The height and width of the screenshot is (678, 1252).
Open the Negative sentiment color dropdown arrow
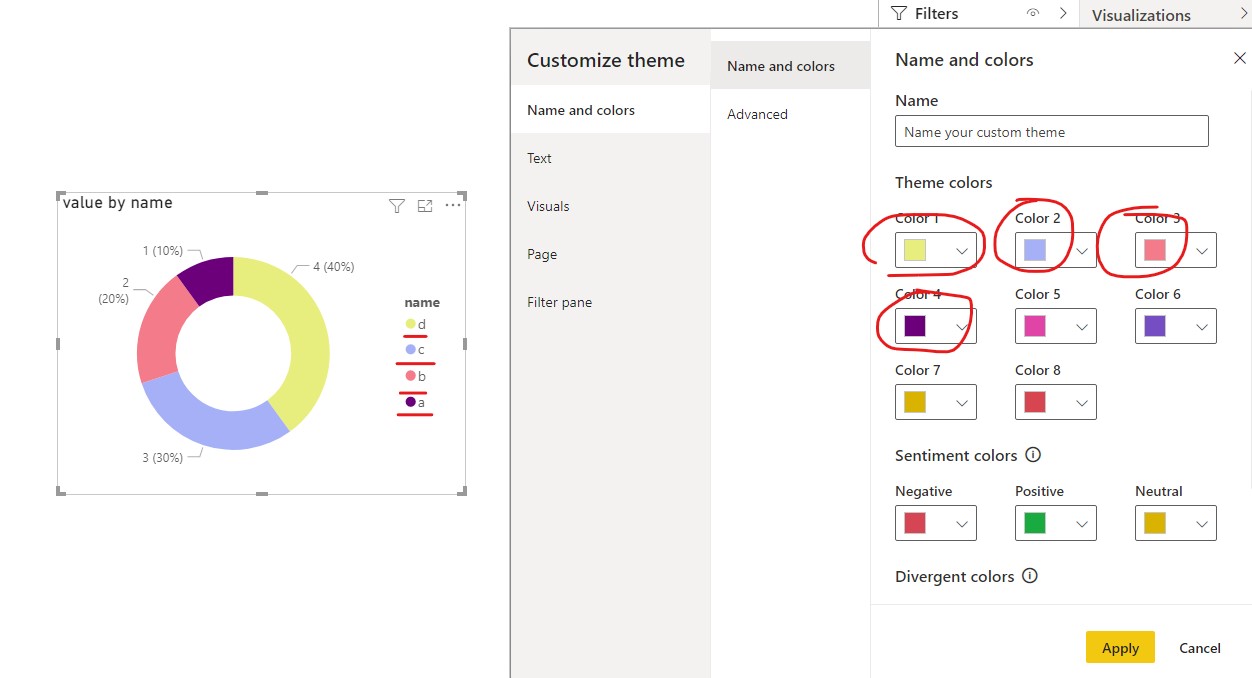tap(962, 524)
